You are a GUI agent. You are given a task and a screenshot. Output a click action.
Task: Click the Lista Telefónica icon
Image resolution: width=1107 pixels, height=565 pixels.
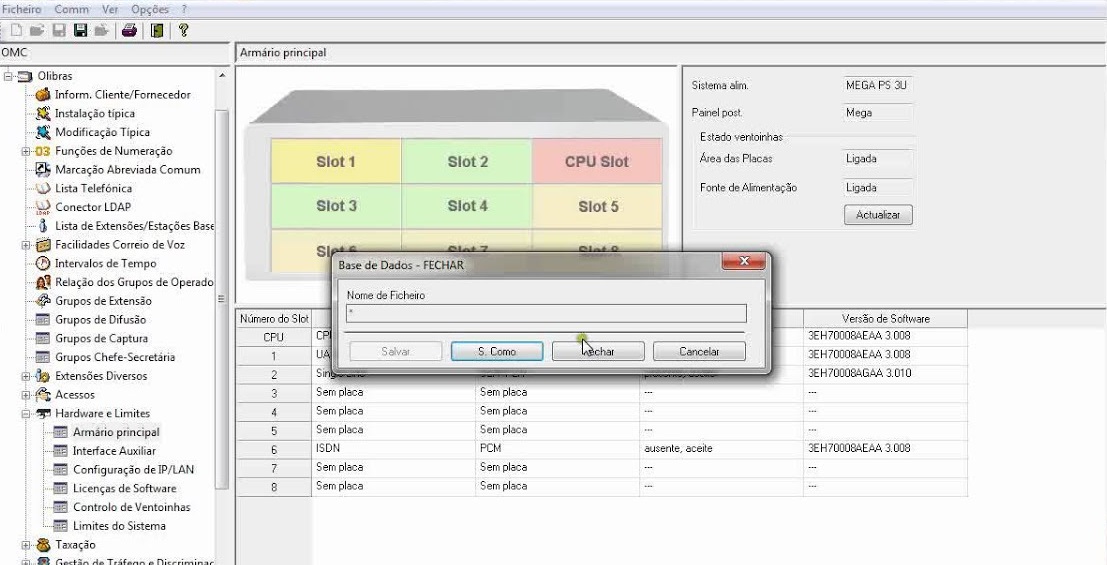[43, 189]
